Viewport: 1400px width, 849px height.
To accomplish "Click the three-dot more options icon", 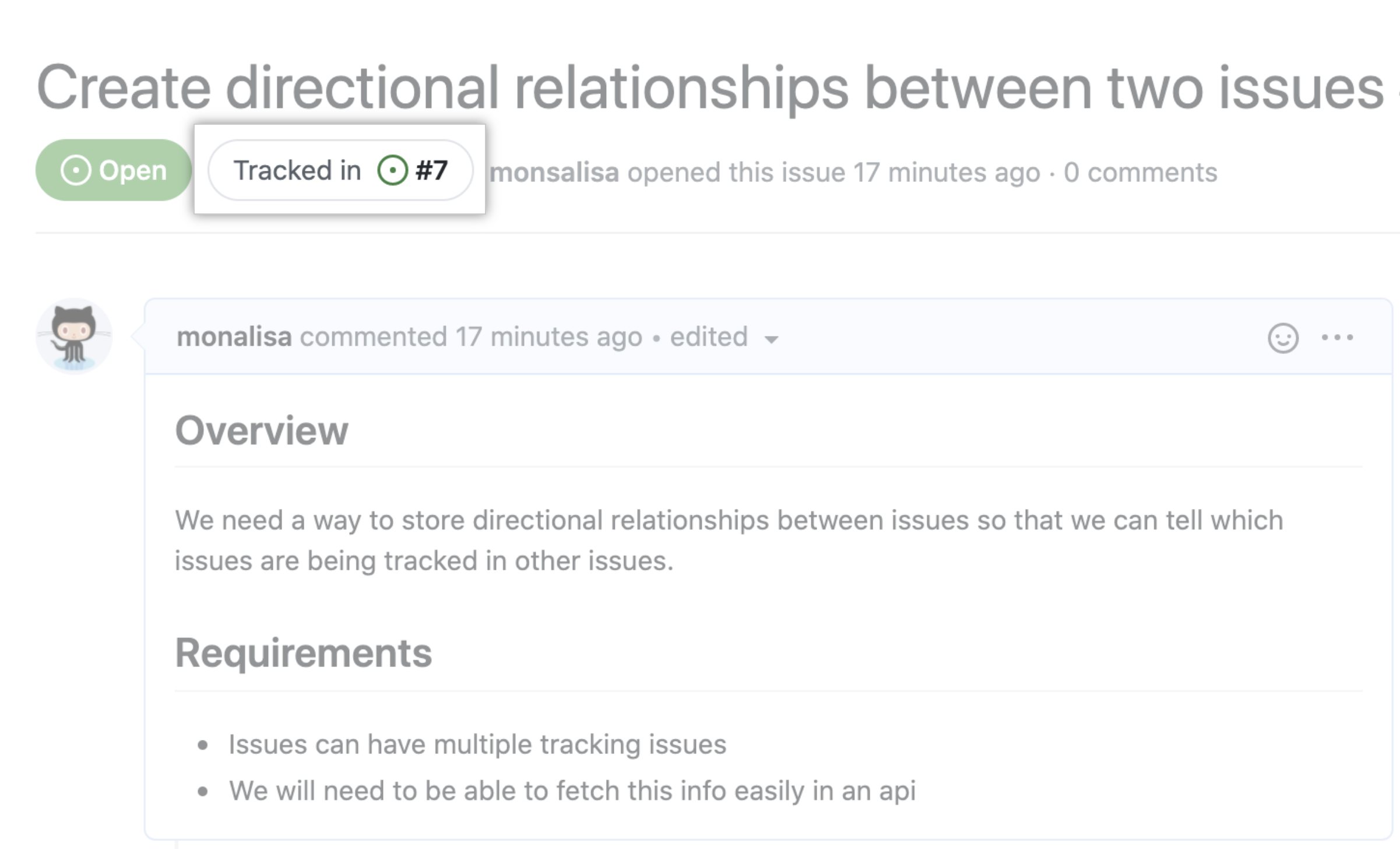I will click(x=1338, y=336).
